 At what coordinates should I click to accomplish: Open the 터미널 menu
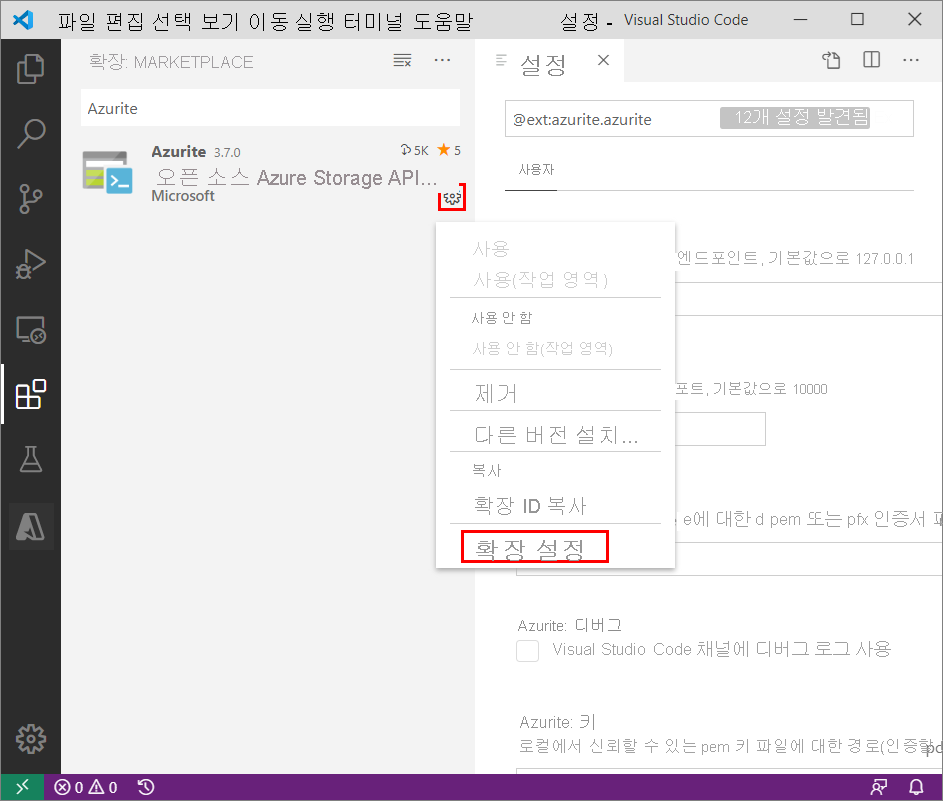click(374, 22)
